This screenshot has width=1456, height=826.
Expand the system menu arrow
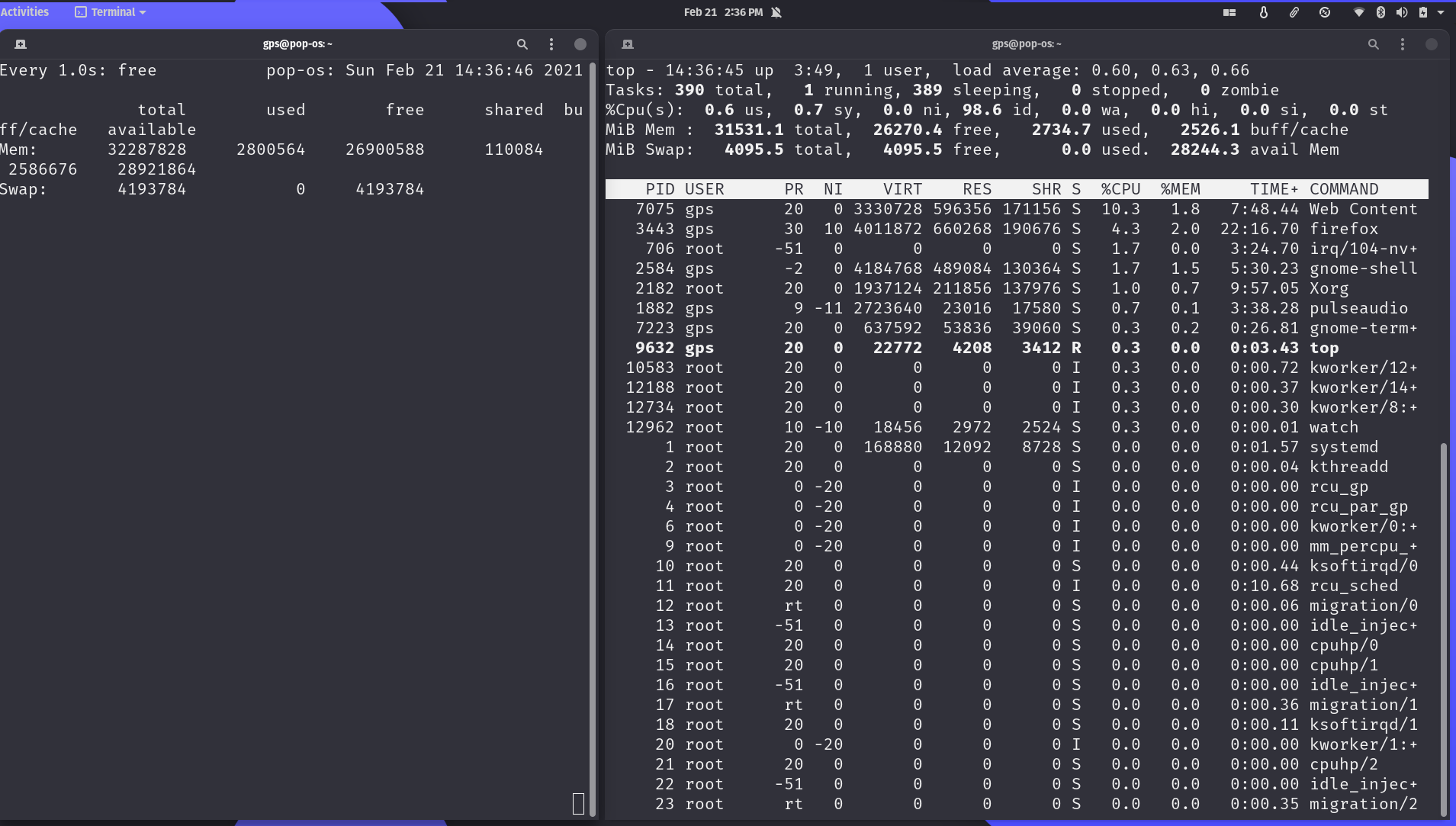tap(1441, 12)
